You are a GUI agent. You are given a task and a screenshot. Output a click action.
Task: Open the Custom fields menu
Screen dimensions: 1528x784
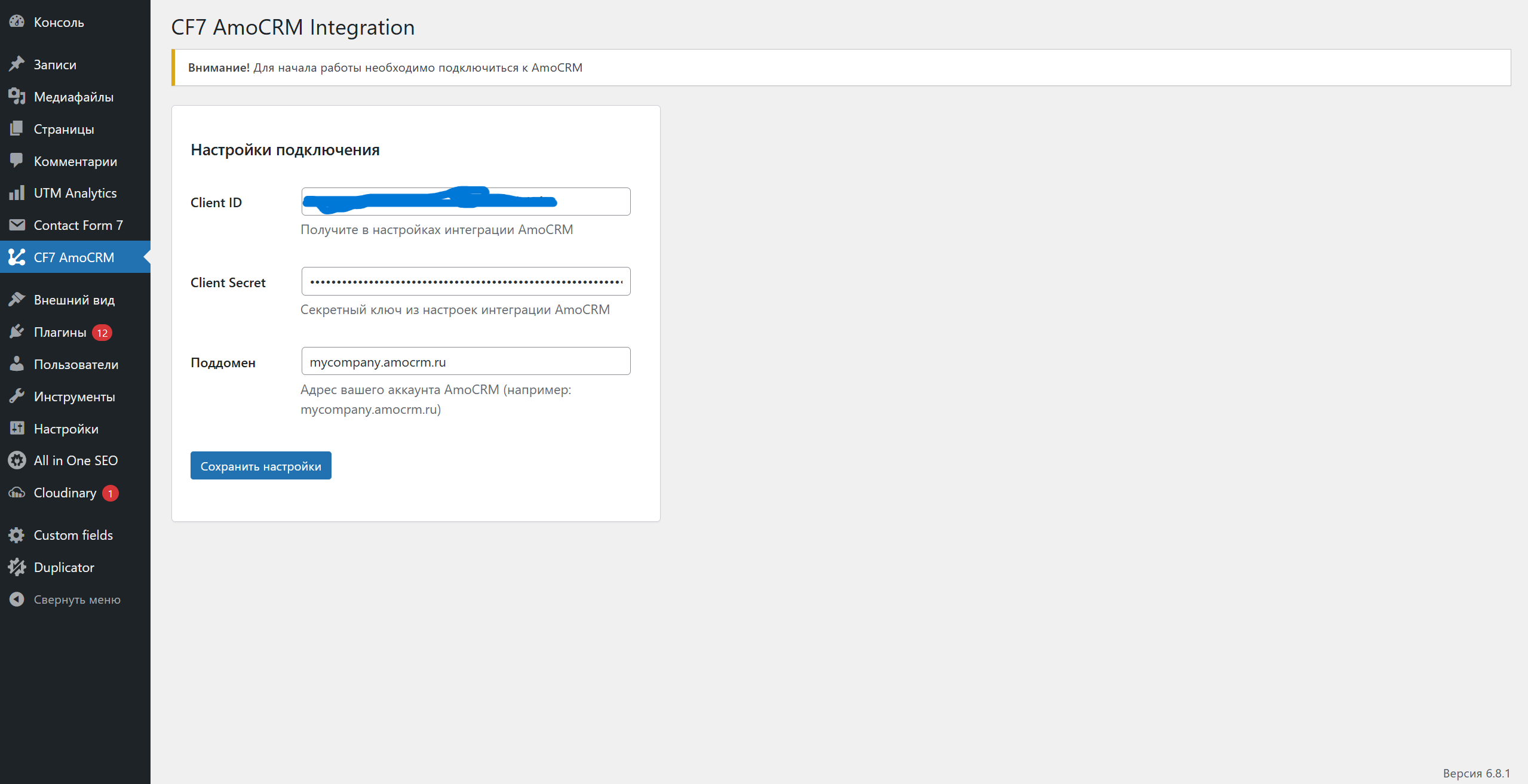point(75,535)
